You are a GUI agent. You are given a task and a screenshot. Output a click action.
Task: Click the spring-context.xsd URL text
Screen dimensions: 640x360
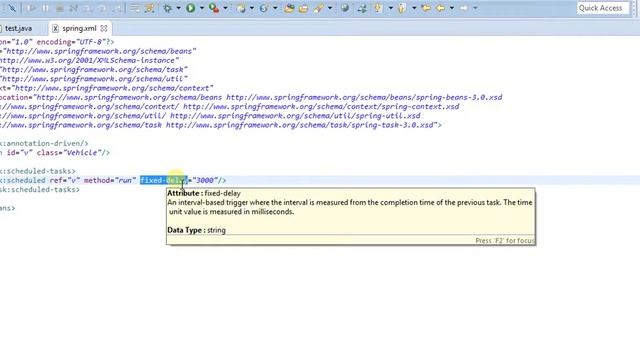click(321, 107)
